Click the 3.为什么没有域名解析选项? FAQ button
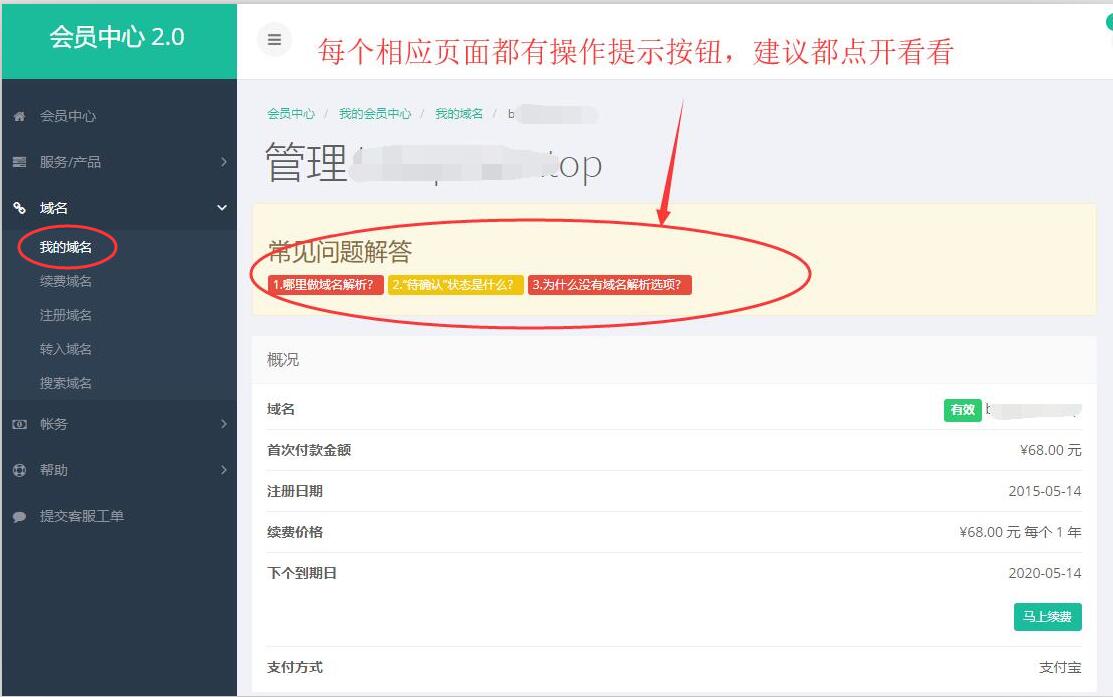This screenshot has height=697, width=1113. 610,285
